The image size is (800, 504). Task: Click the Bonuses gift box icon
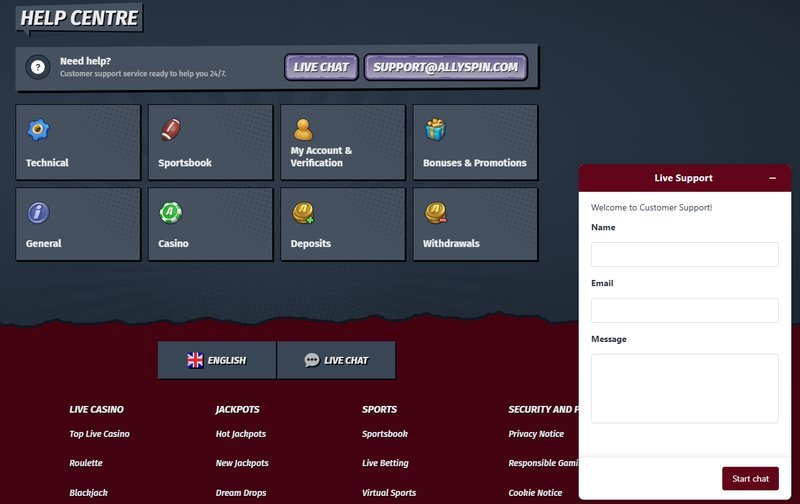click(436, 130)
